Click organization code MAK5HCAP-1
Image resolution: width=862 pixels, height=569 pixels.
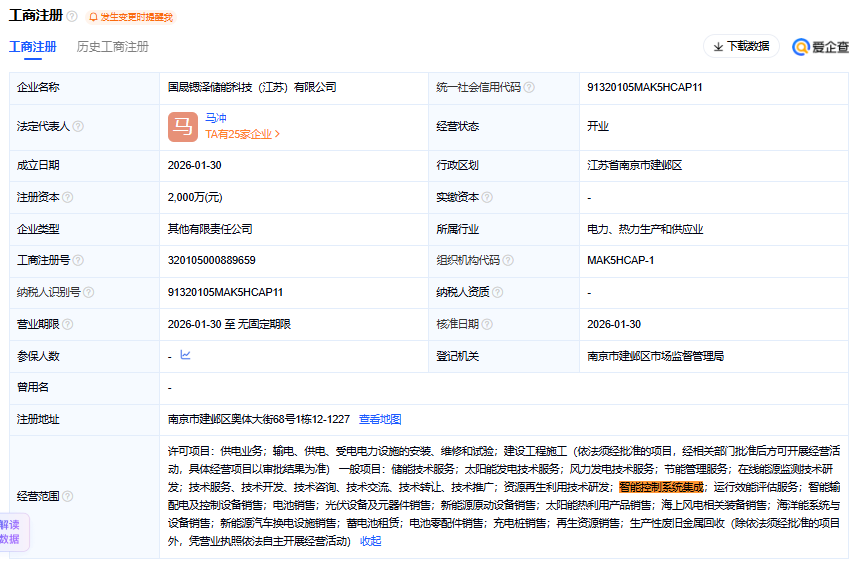[621, 260]
